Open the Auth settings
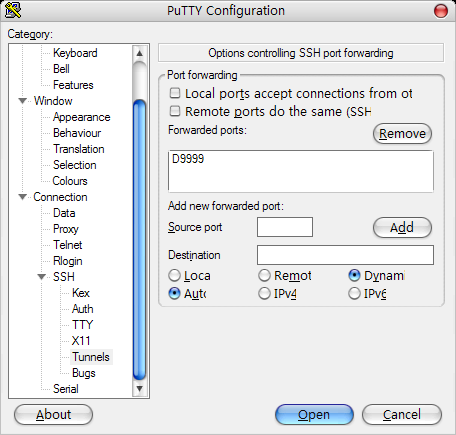 [x=83, y=309]
